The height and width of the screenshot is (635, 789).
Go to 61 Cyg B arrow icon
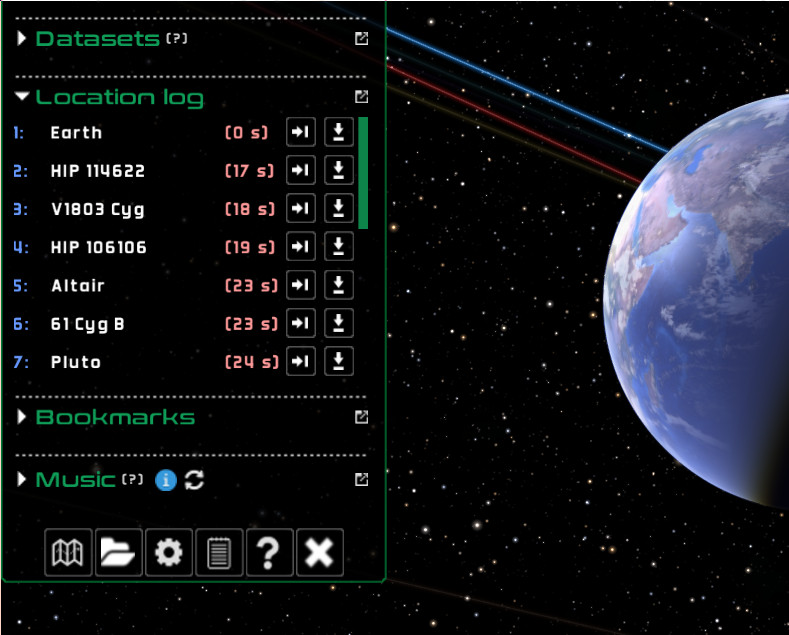[301, 323]
